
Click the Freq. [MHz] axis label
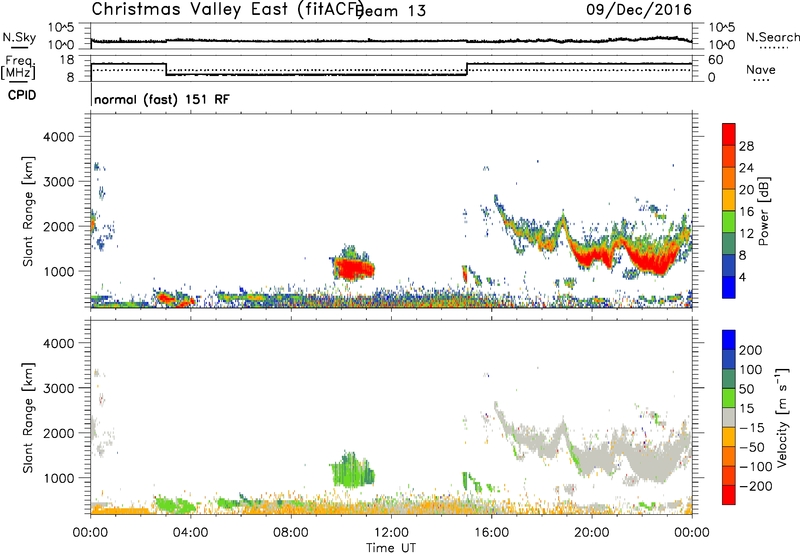(x=18, y=67)
